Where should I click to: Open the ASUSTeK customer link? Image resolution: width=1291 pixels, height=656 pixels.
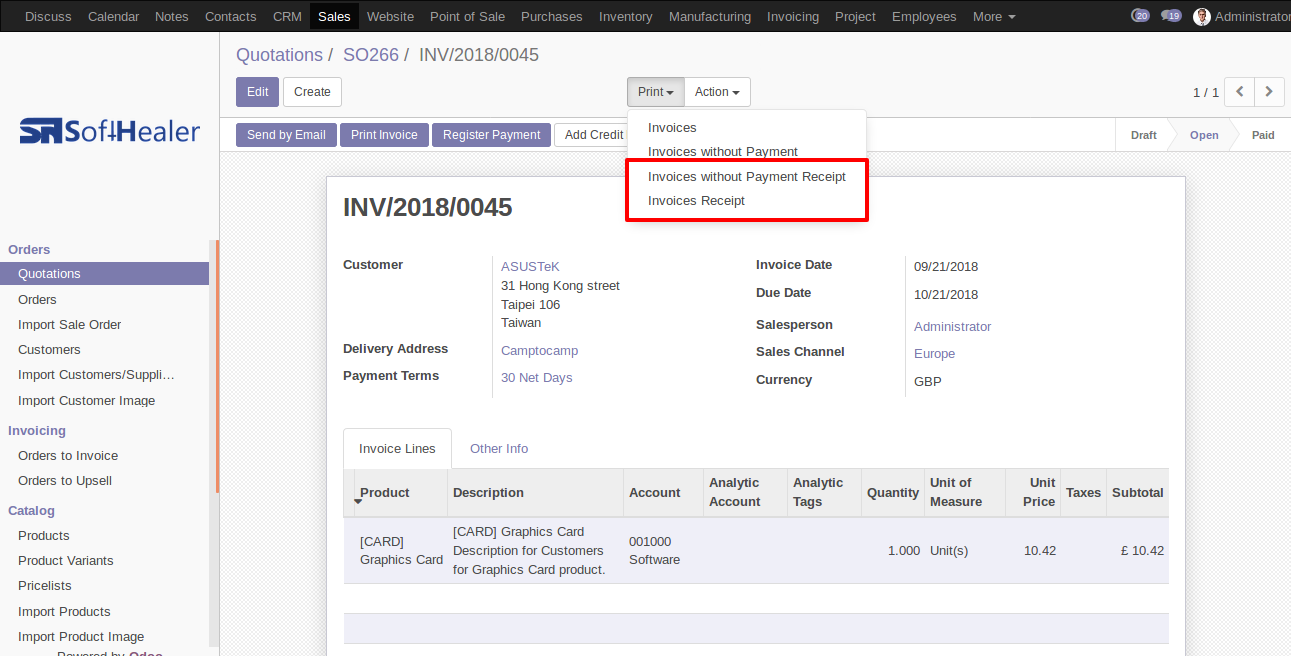click(x=530, y=267)
